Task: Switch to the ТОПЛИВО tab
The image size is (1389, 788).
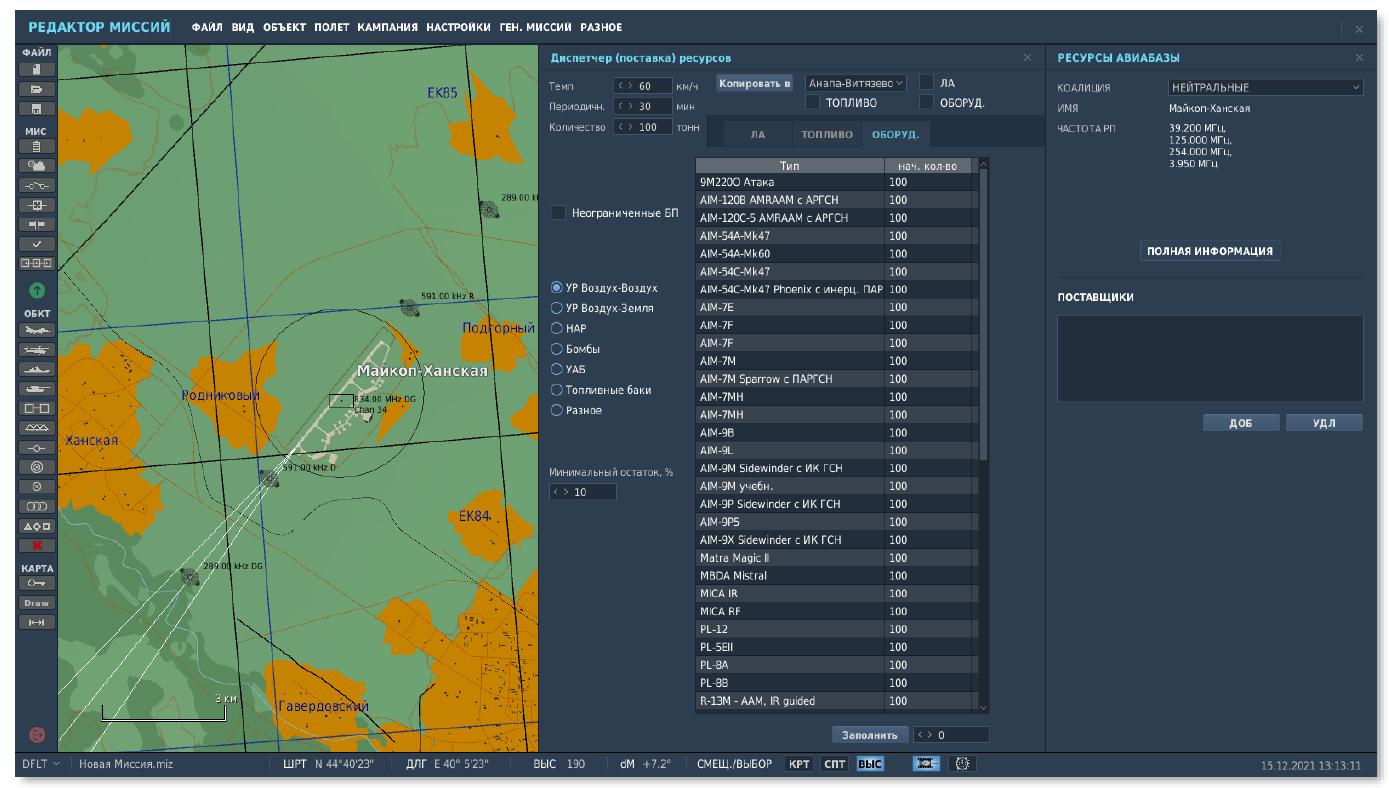Action: 826,134
